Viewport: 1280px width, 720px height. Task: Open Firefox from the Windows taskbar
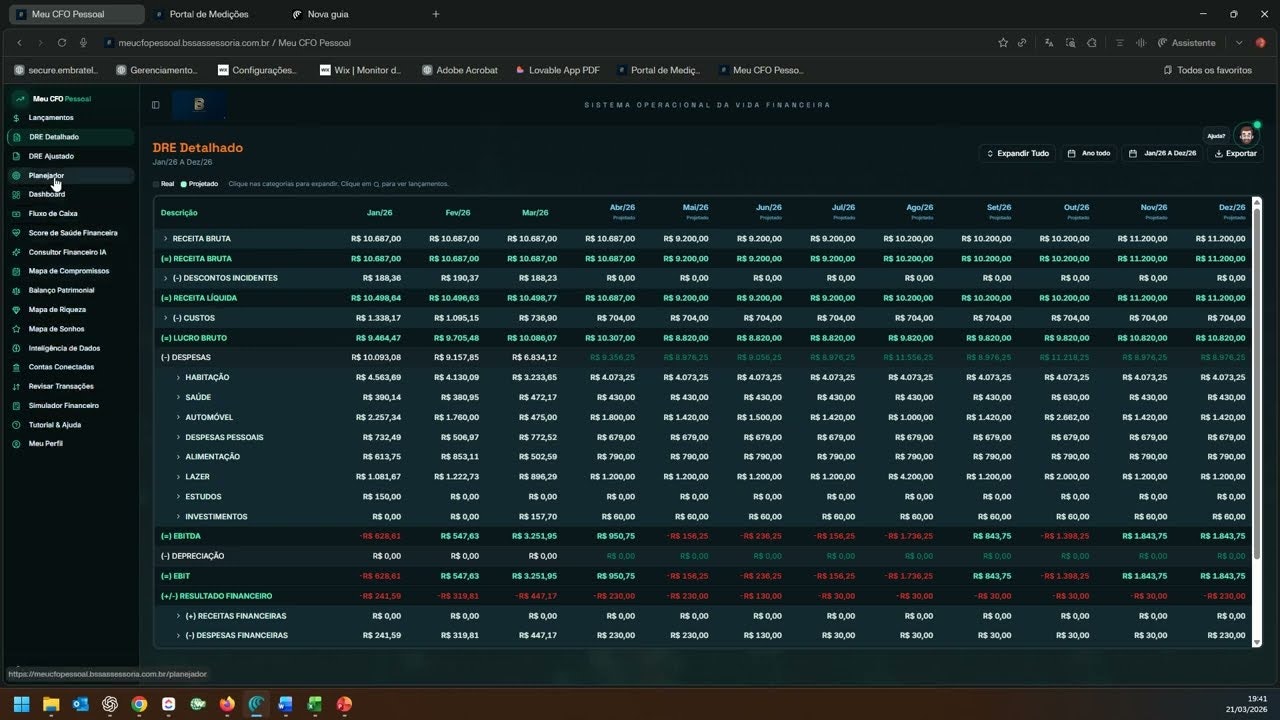(227, 704)
